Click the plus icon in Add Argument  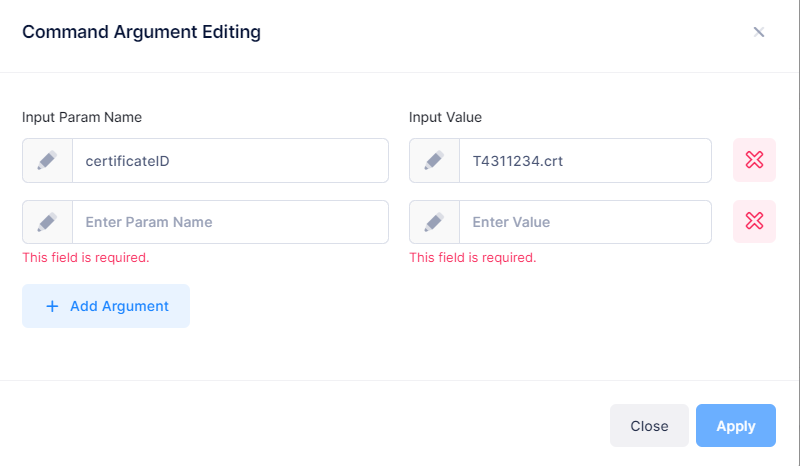coord(52,306)
